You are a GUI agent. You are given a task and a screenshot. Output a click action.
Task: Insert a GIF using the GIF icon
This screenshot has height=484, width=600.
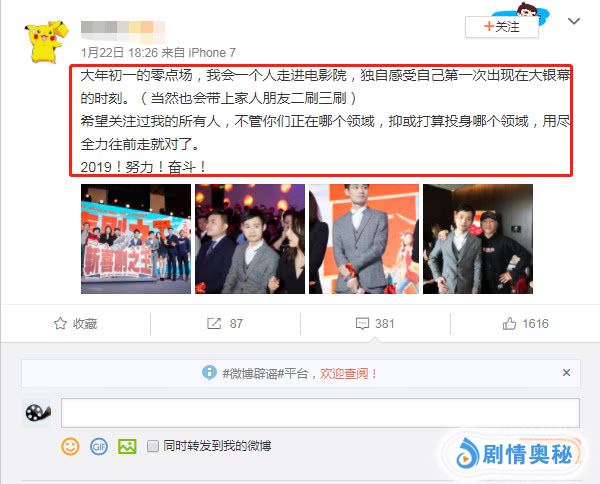click(99, 447)
